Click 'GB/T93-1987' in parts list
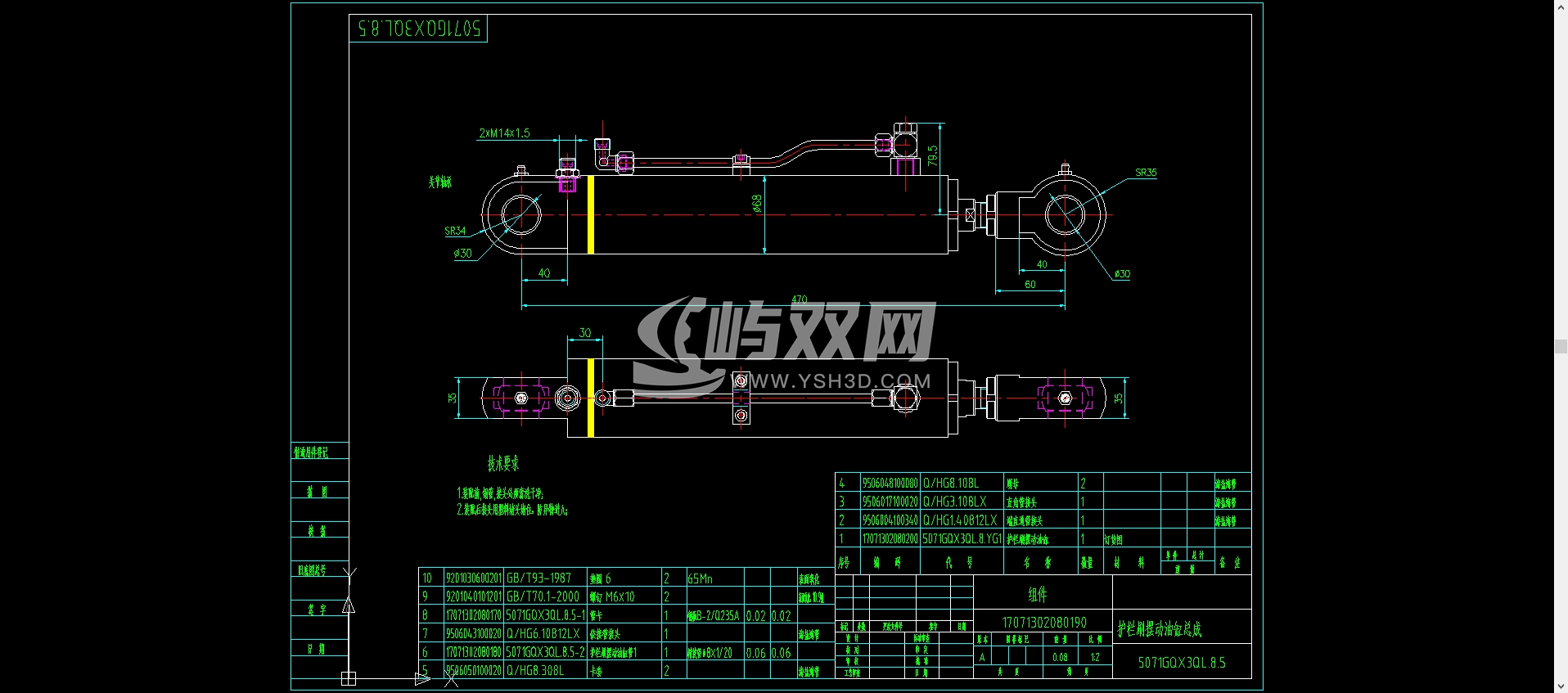The width and height of the screenshot is (1568, 693). tap(539, 578)
